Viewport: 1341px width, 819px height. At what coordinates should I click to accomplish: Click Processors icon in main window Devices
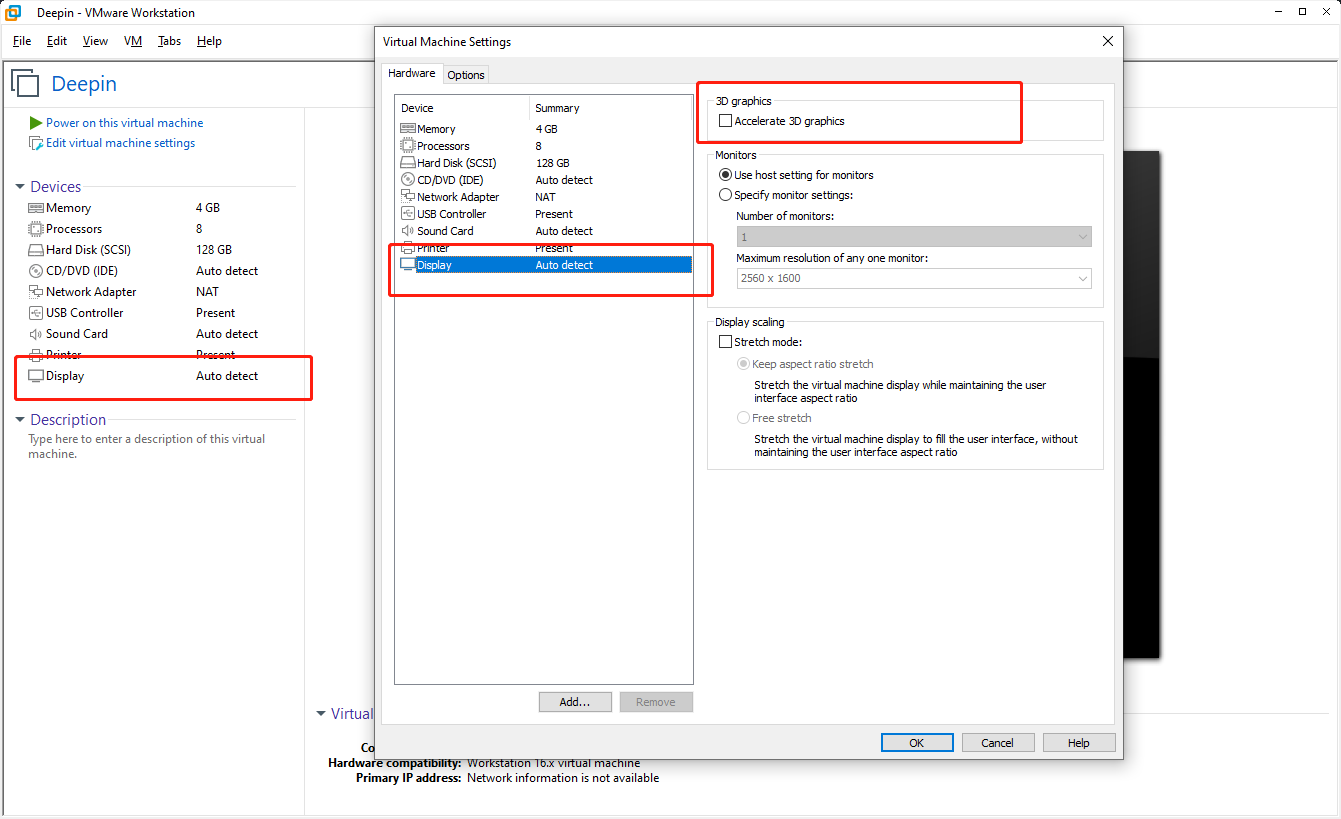[x=36, y=229]
